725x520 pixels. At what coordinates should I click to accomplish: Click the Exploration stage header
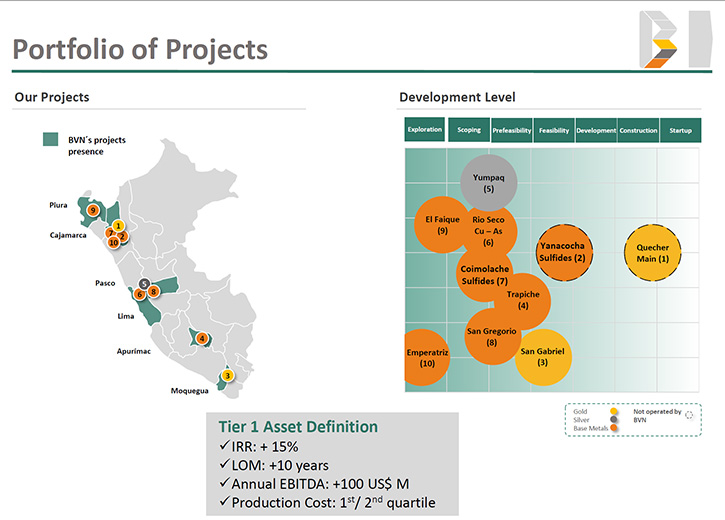coord(424,129)
